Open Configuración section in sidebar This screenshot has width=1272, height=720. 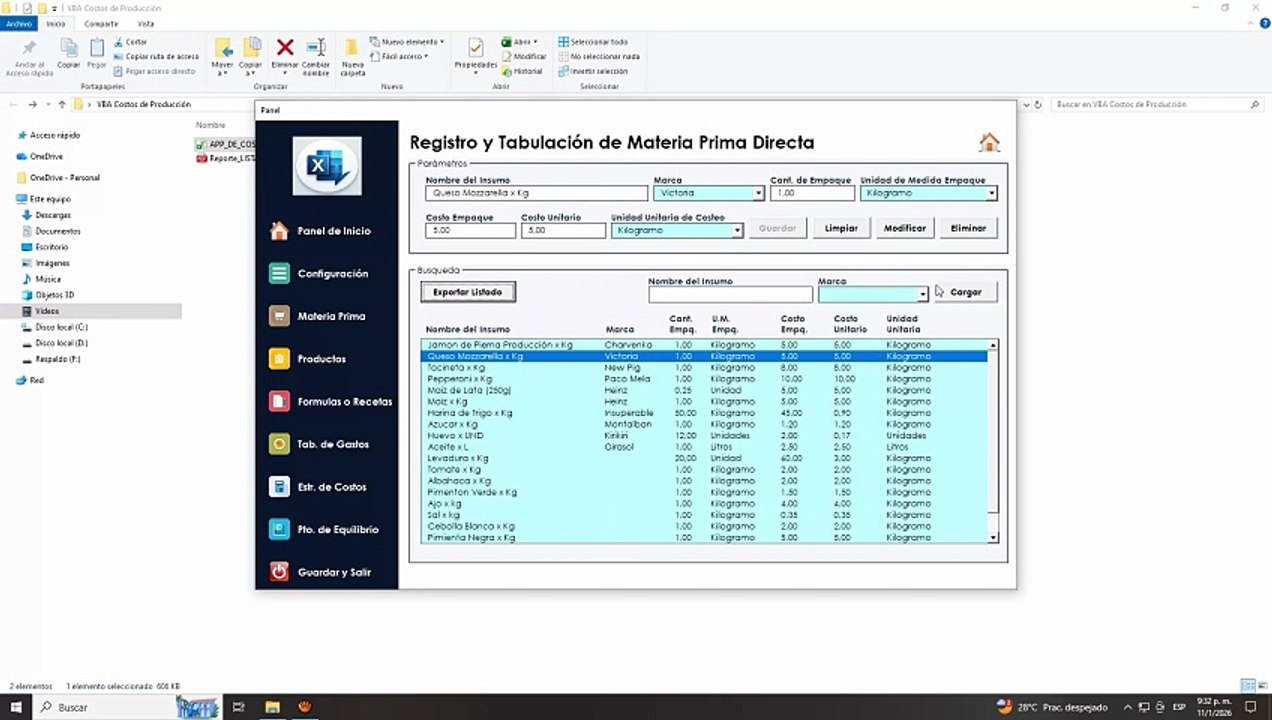tap(320, 273)
